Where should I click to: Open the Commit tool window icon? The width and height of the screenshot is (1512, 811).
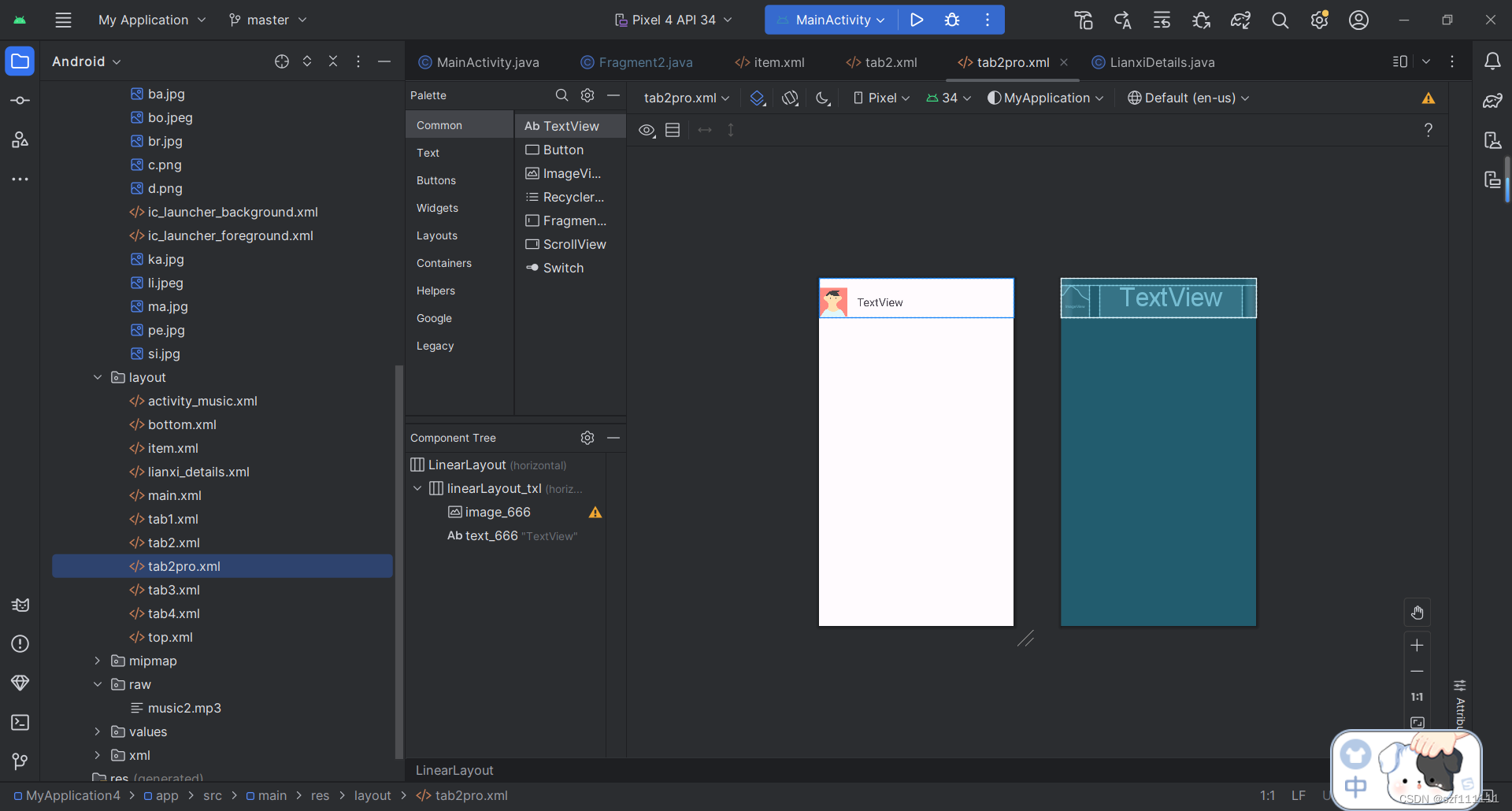click(x=20, y=99)
